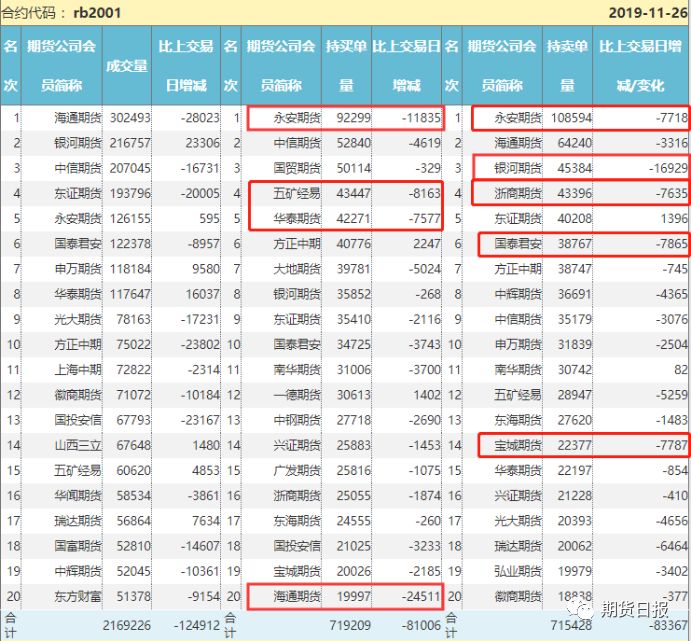Click total volume 2169226
Screen dimensions: 691x641
[x=127, y=625]
